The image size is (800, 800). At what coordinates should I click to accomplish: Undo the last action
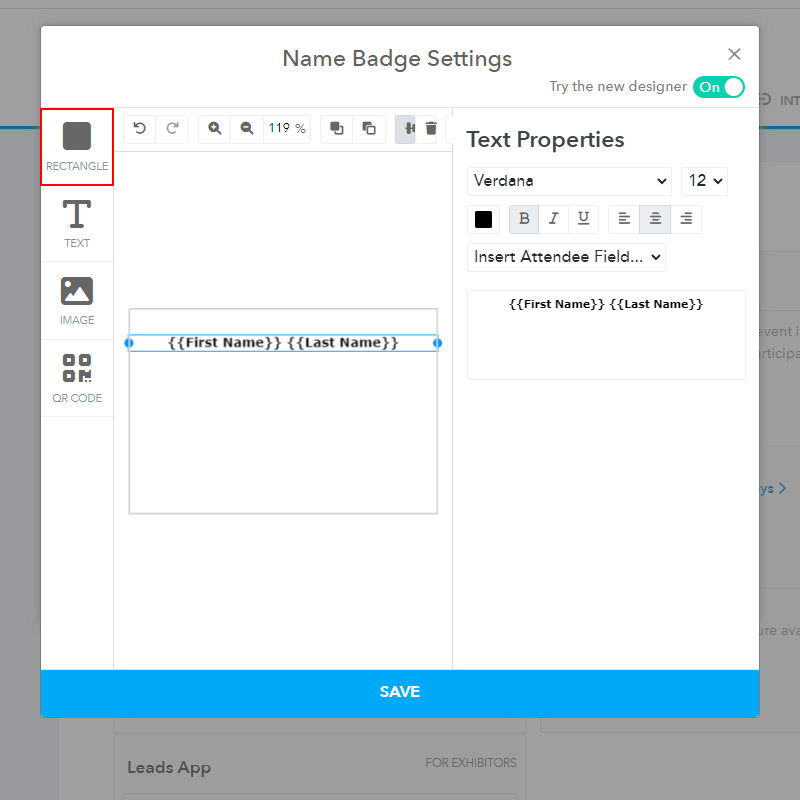click(x=140, y=128)
